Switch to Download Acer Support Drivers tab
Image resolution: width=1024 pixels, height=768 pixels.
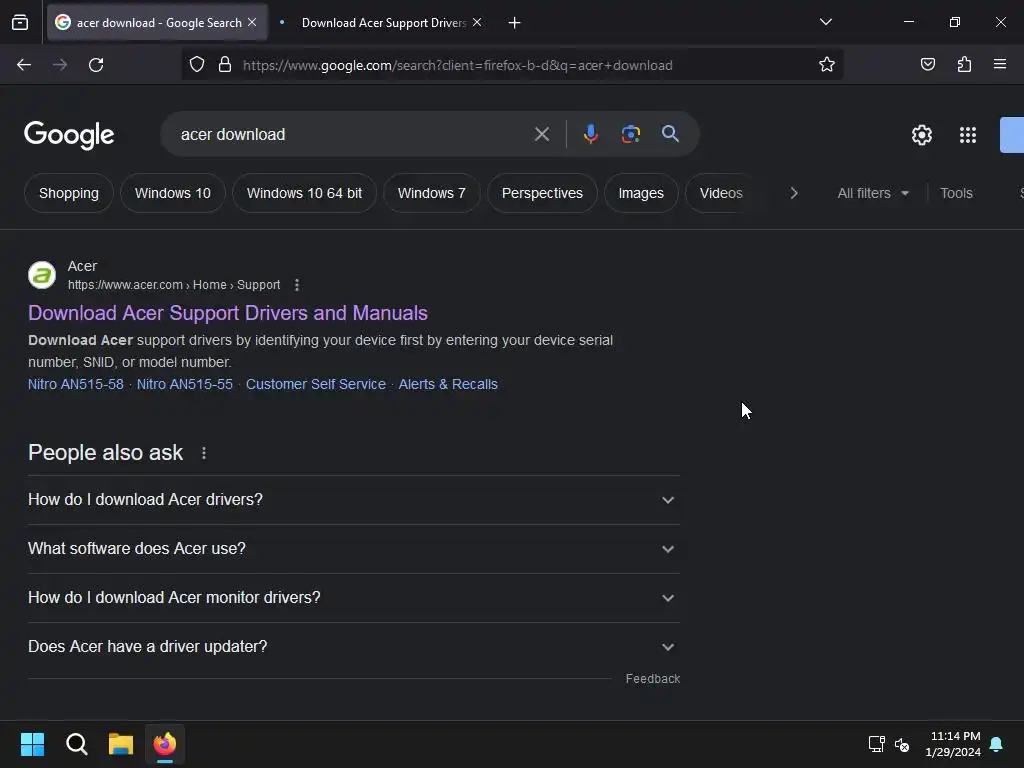383,23
